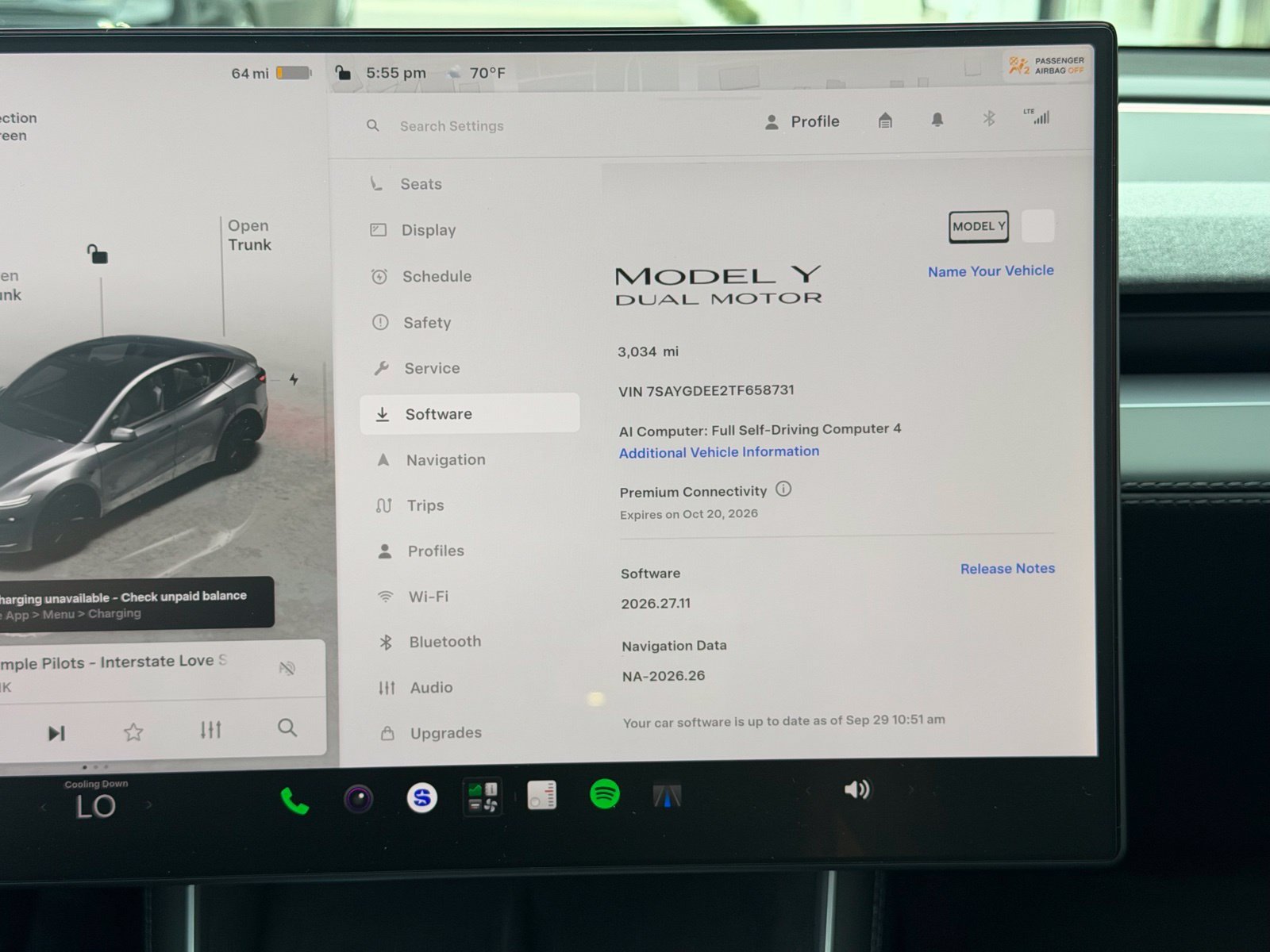Tap the lock icon in status bar
The height and width of the screenshot is (952, 1270).
[x=343, y=73]
